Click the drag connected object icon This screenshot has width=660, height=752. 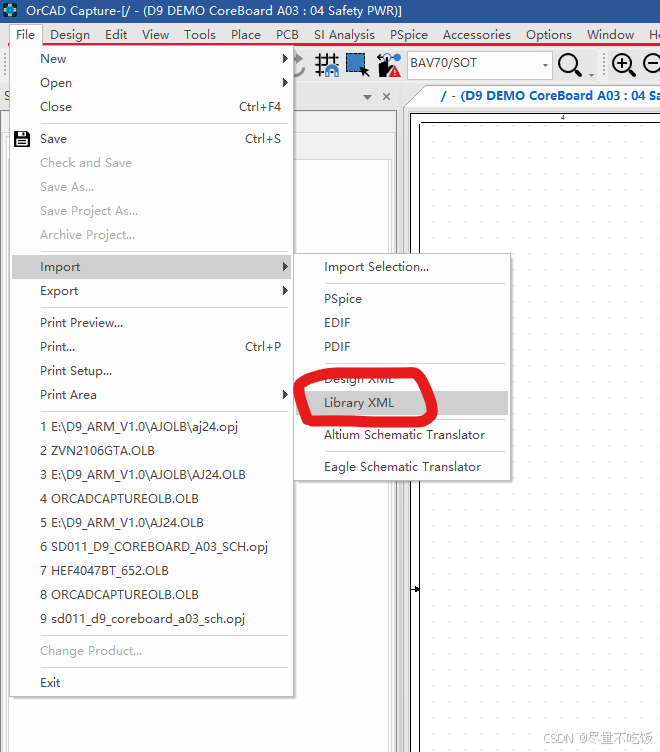pyautogui.click(x=389, y=65)
